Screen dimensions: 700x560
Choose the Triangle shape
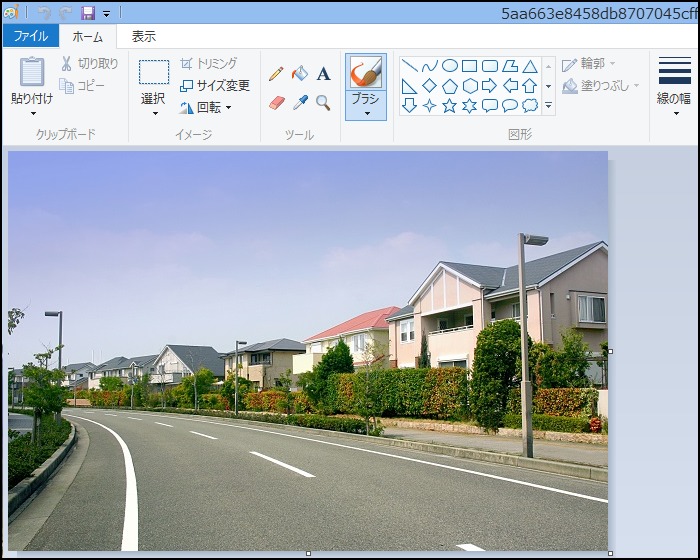pyautogui.click(x=530, y=66)
